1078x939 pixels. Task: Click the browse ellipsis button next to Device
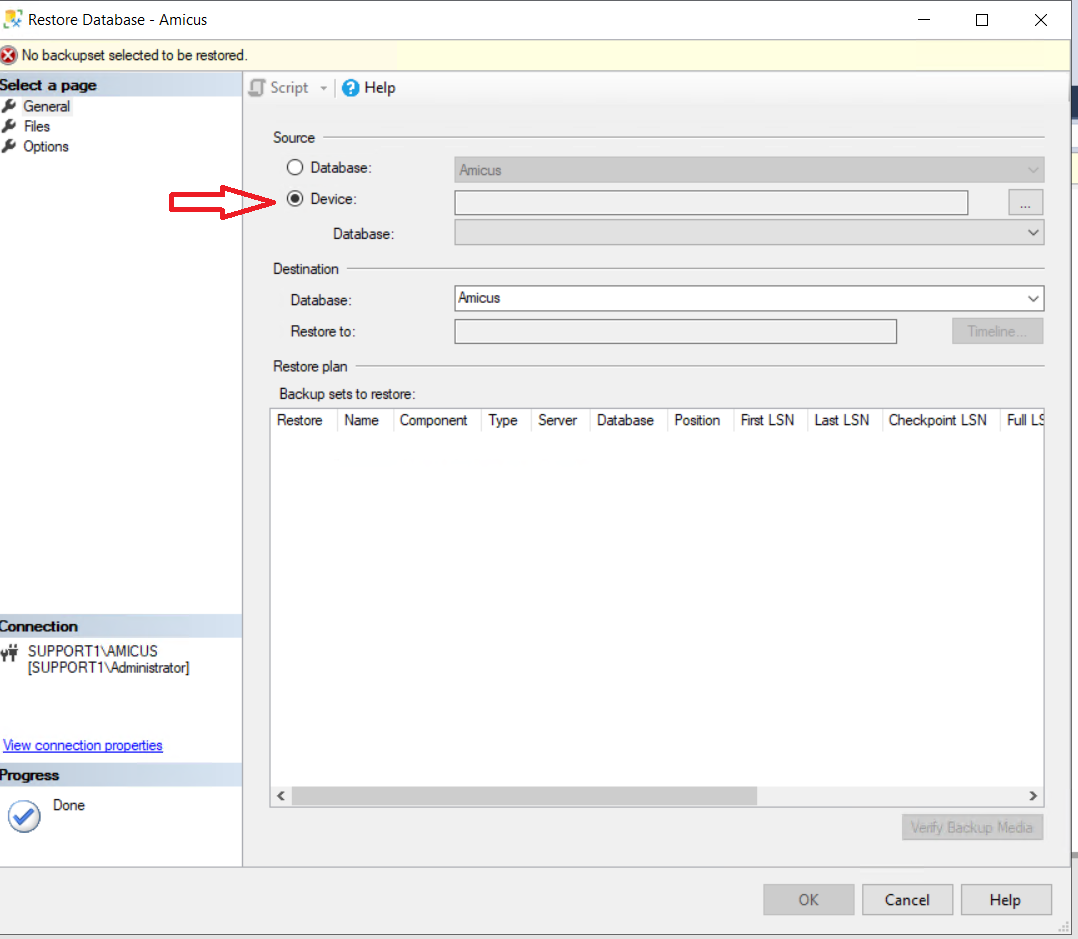(x=1025, y=202)
